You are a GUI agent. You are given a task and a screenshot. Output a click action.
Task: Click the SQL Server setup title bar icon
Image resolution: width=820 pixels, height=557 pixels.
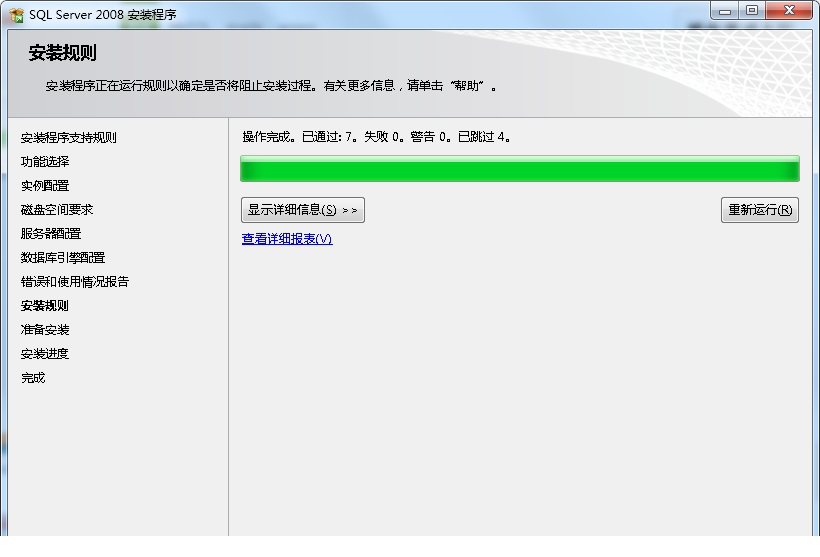click(x=16, y=15)
